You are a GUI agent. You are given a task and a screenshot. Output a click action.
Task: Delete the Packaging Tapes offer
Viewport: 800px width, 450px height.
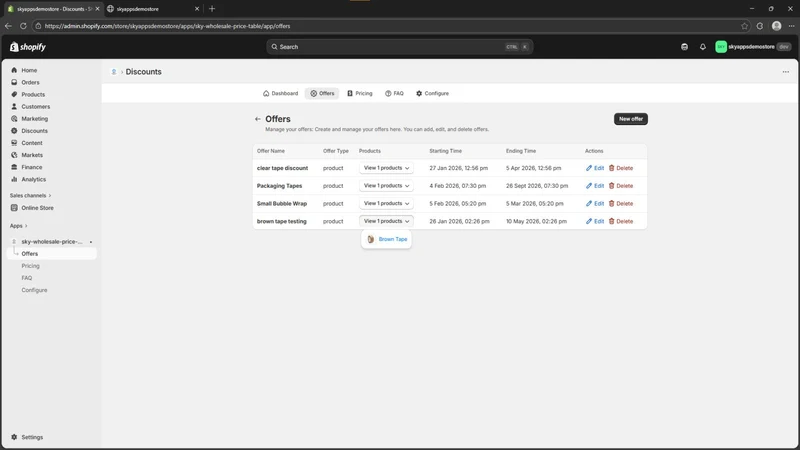(621, 186)
